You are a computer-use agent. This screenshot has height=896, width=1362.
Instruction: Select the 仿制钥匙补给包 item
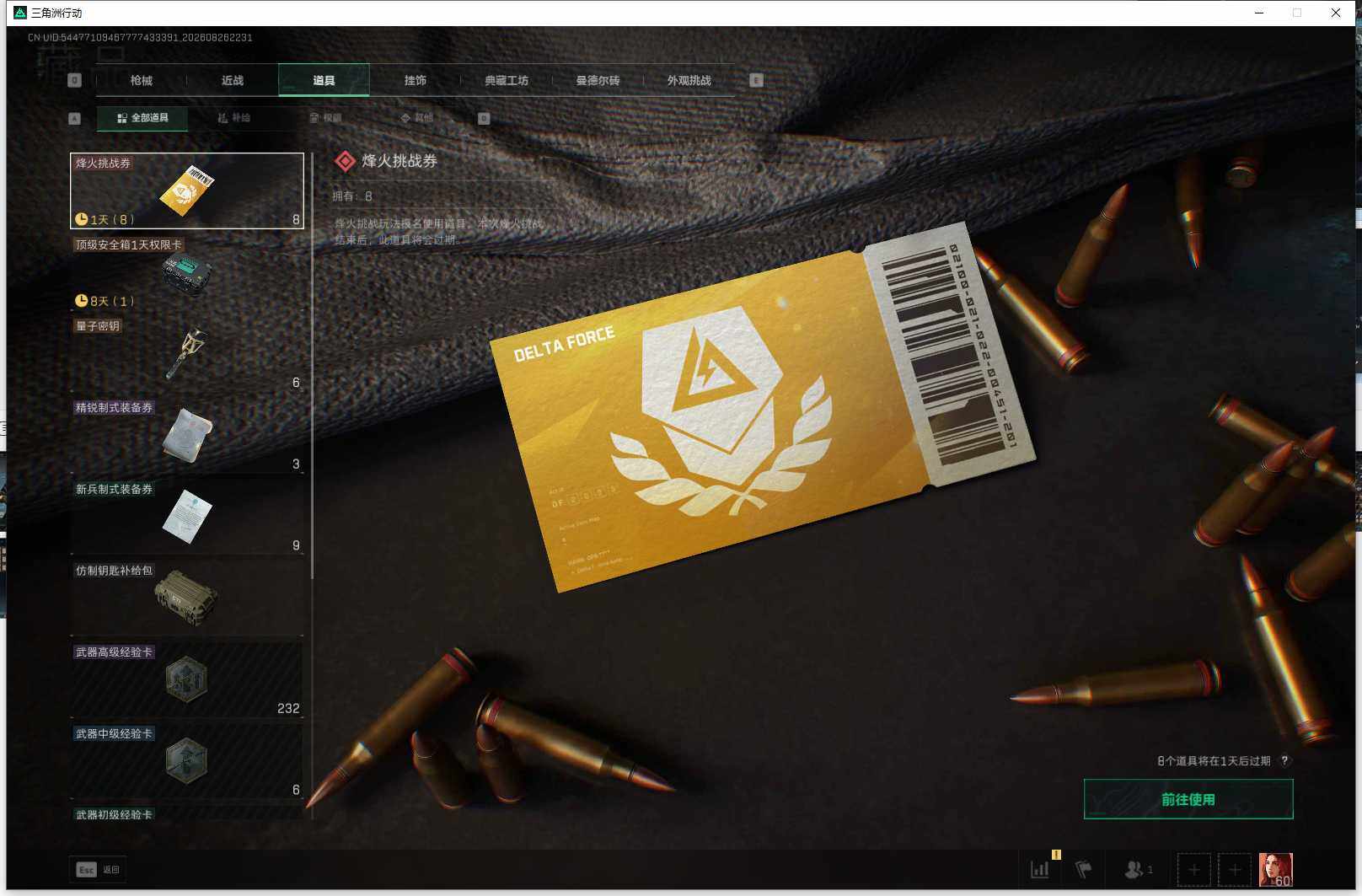tap(187, 598)
